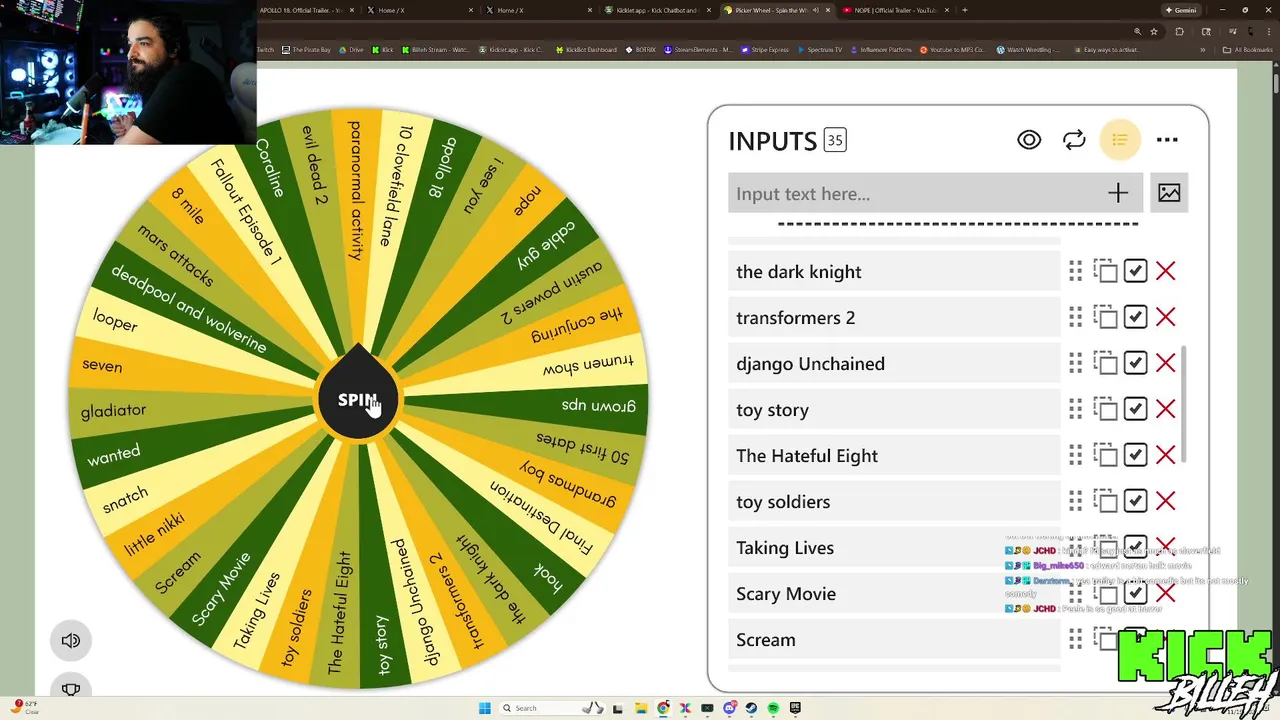
Task: Spin the wheel with the SPIN button
Action: pyautogui.click(x=358, y=400)
